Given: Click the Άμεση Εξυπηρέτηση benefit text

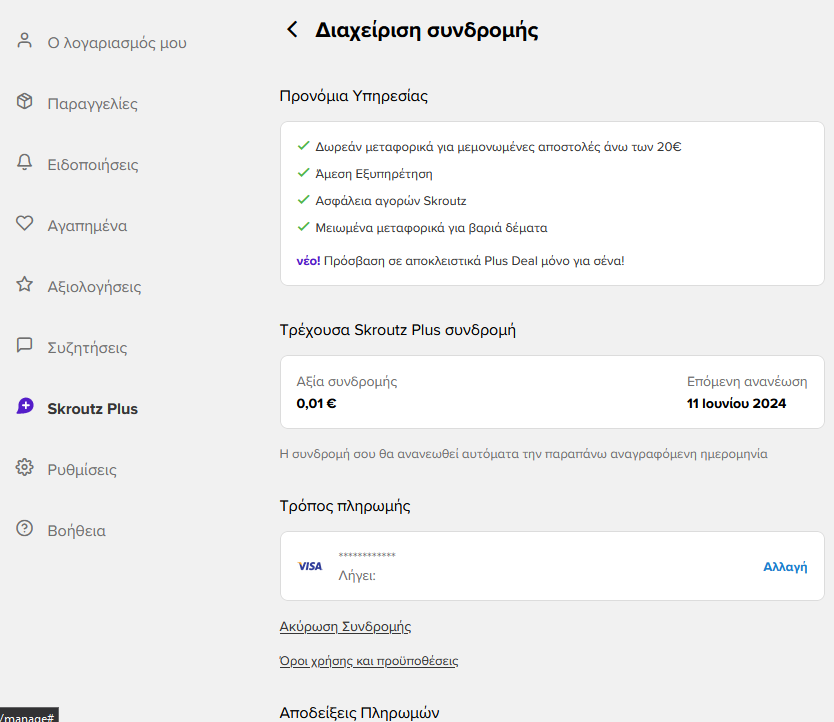Looking at the screenshot, I should point(374,174).
